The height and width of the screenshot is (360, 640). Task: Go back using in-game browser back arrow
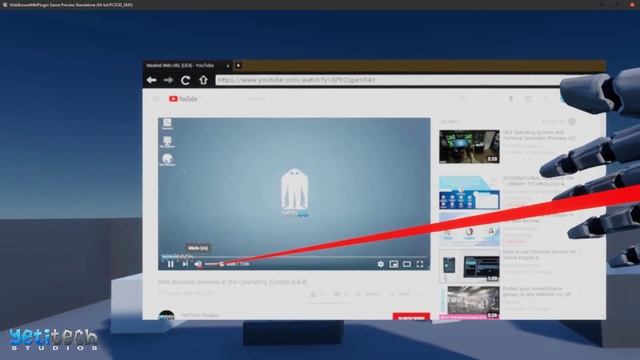click(x=152, y=80)
